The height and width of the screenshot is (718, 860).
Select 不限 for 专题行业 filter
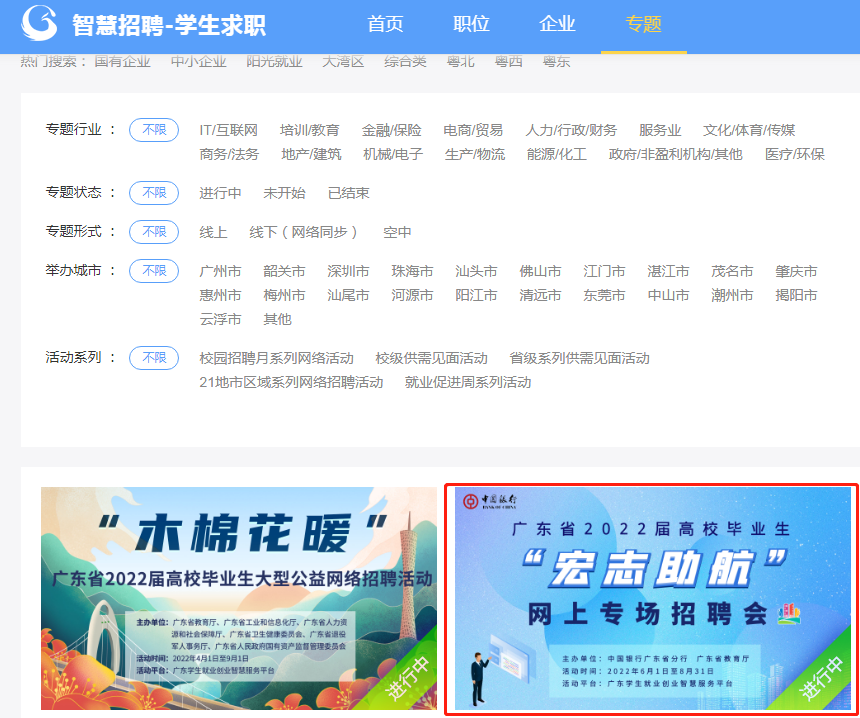click(154, 130)
